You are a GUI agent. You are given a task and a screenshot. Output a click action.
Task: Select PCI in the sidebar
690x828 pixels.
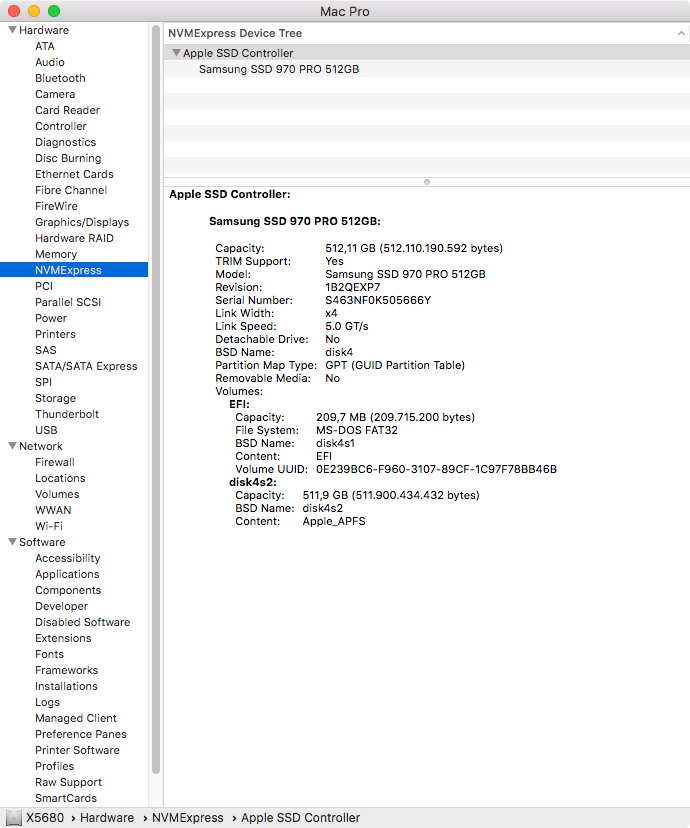44,286
